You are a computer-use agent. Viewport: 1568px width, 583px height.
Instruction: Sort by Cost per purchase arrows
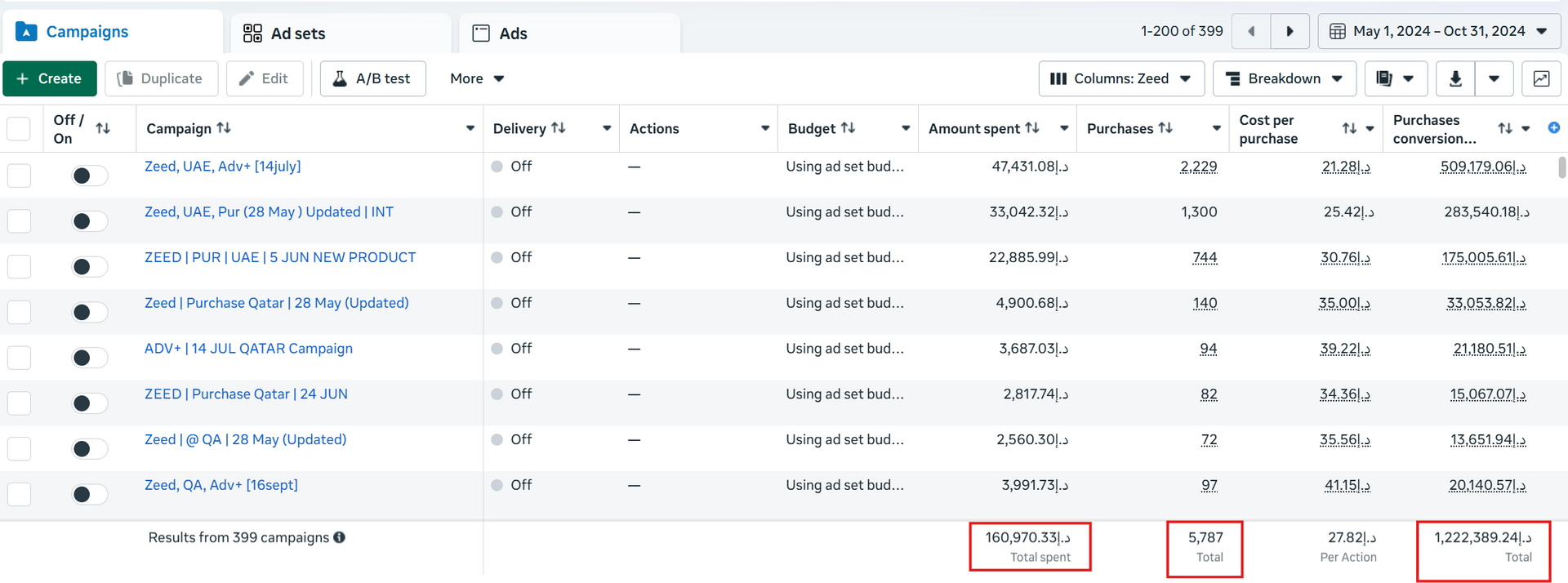click(1349, 128)
